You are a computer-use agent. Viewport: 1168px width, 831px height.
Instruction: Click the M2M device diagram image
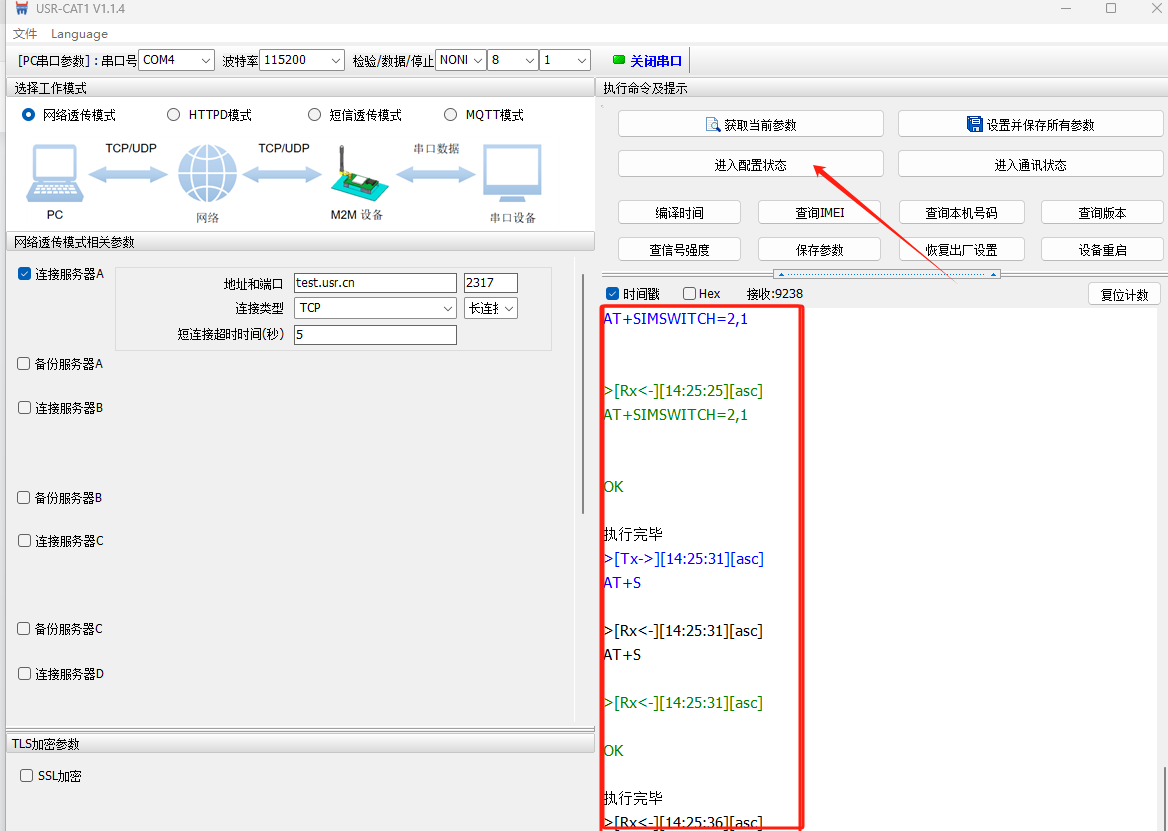pos(359,174)
